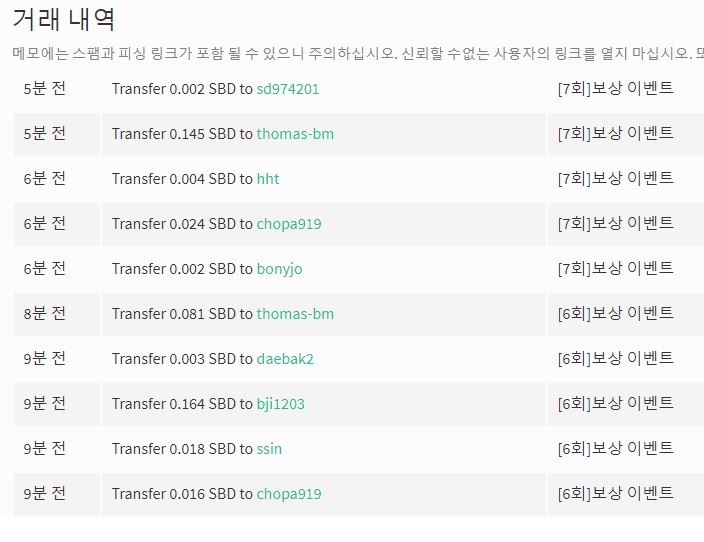The width and height of the screenshot is (704, 542).
Task: Open the bji1203 account link
Action: click(x=280, y=403)
